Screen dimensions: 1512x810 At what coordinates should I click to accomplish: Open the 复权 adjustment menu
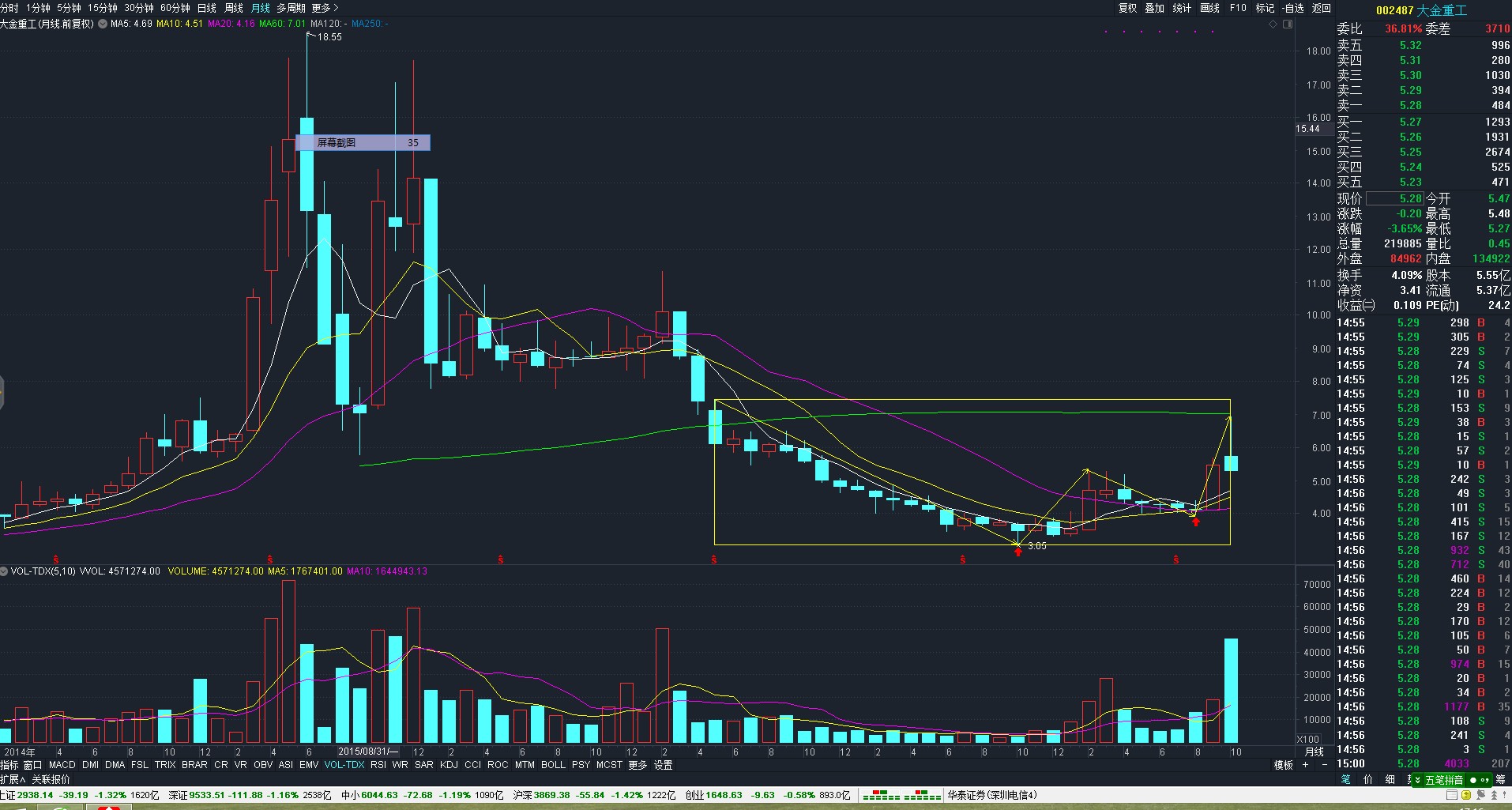(1127, 8)
